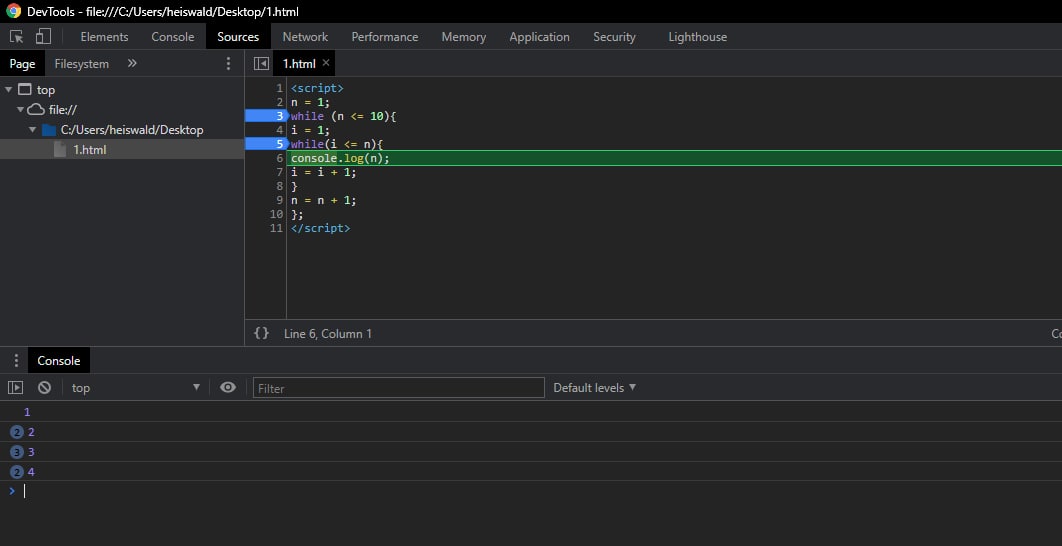Viewport: 1062px width, 546px height.
Task: Open the Elements panel tab
Action: [104, 37]
